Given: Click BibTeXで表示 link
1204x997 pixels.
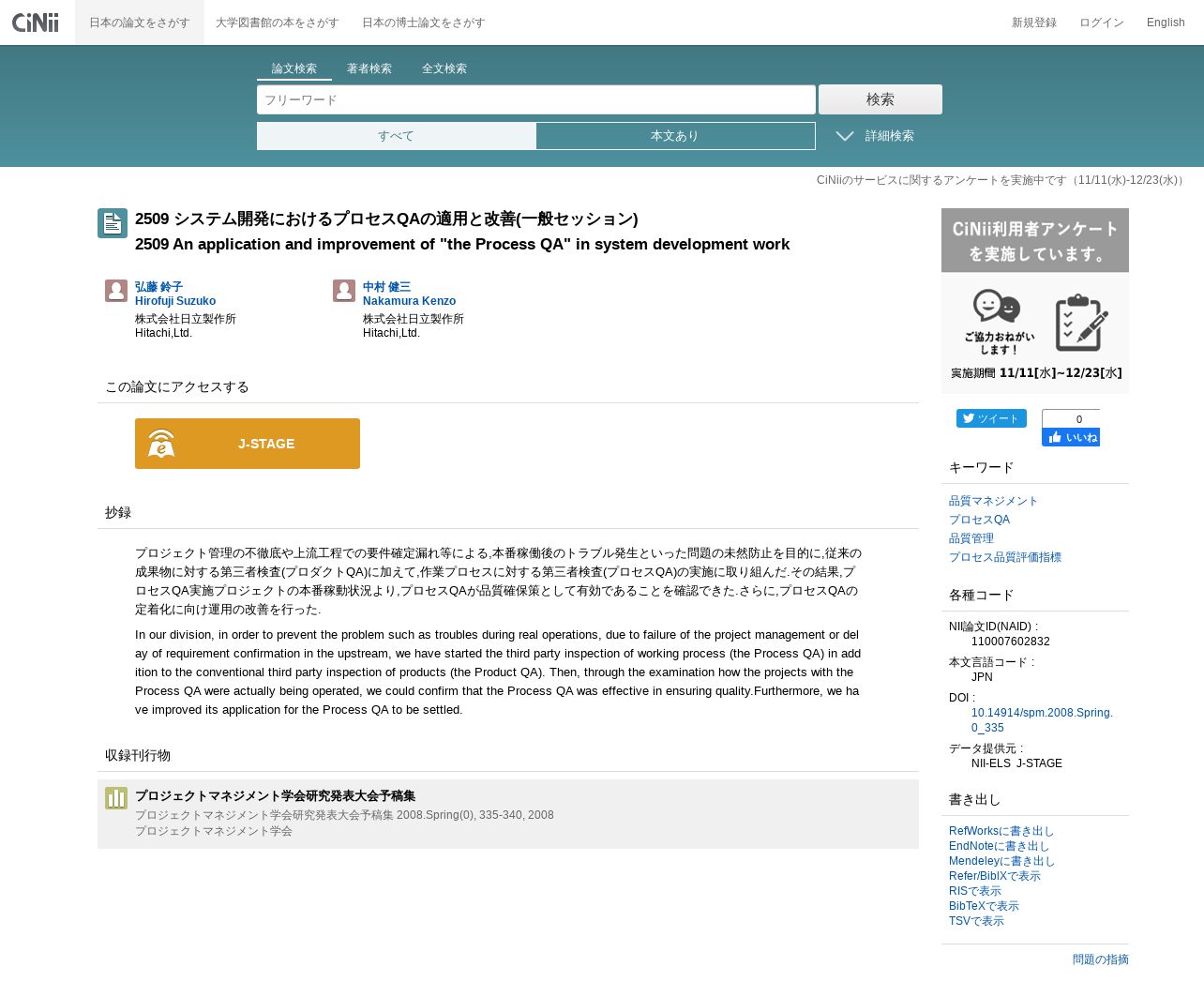Looking at the screenshot, I should [x=984, y=906].
